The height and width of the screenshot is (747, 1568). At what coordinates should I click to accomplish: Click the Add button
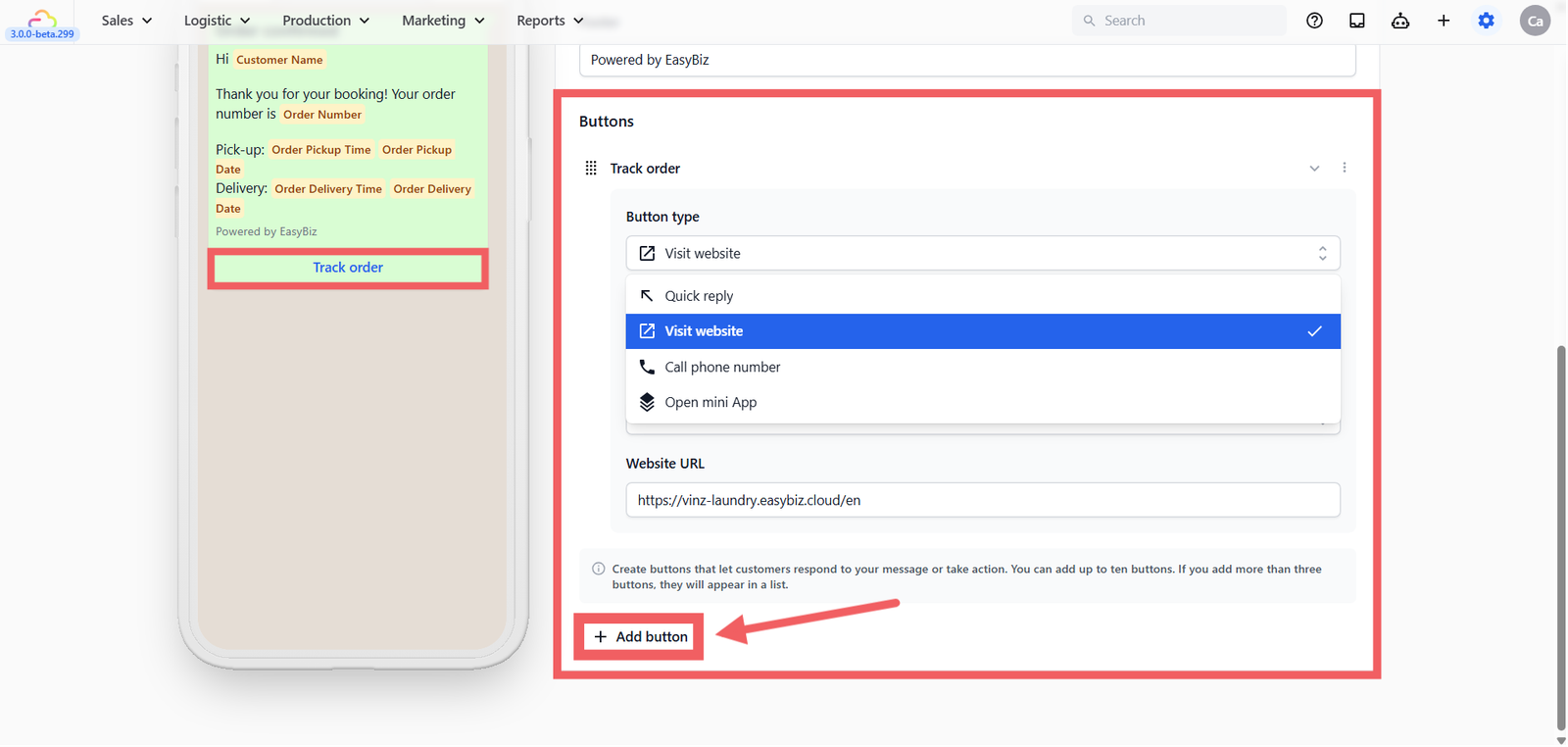[x=641, y=636]
